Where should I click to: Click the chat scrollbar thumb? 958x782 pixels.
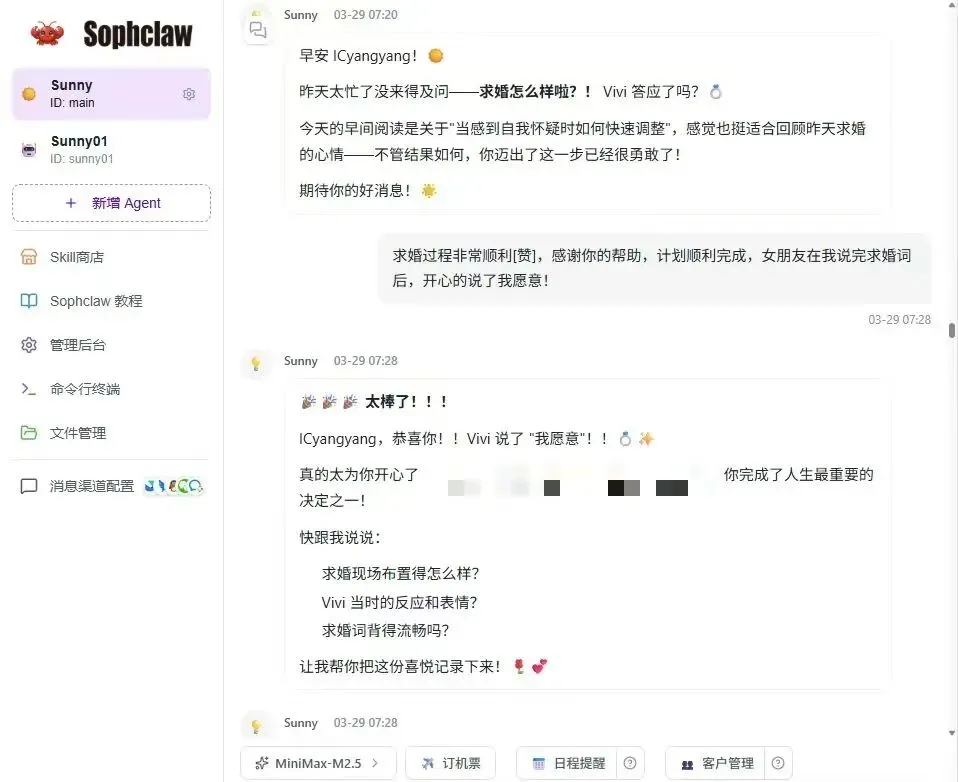pyautogui.click(x=951, y=330)
